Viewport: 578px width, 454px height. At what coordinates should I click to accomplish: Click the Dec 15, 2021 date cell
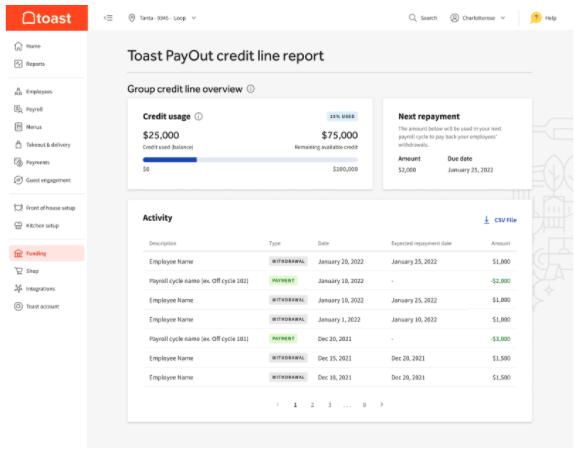pyautogui.click(x=335, y=358)
